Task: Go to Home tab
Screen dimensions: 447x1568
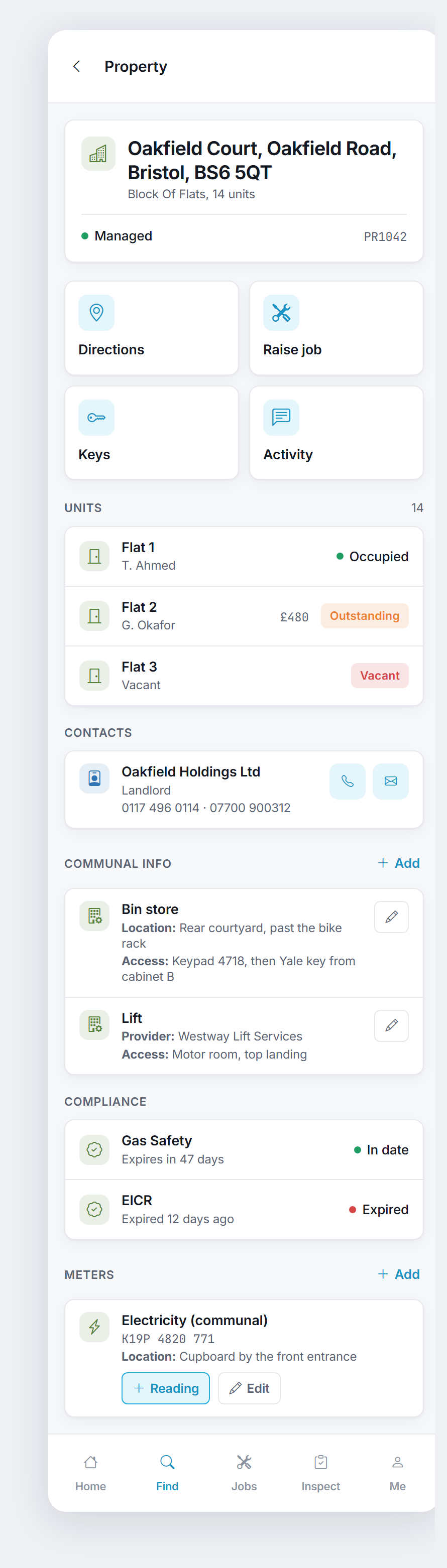Action: pos(91,1473)
